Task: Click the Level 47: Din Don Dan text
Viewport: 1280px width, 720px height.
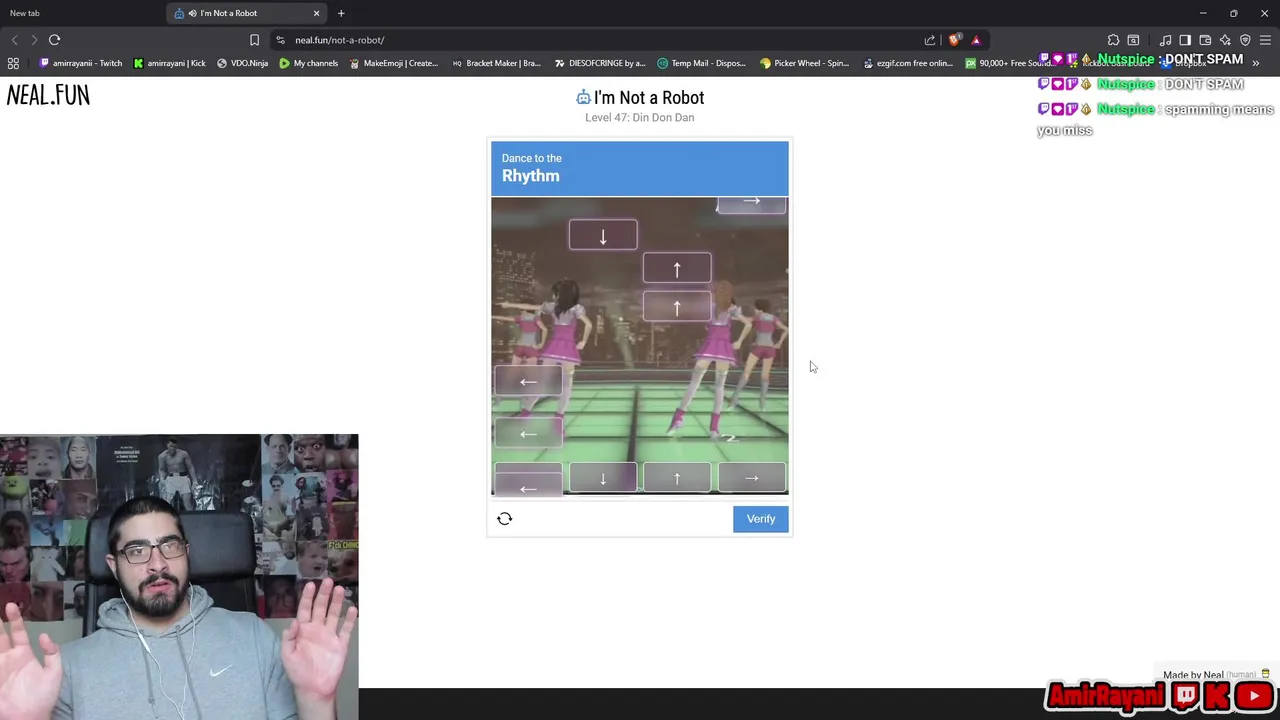Action: (639, 117)
